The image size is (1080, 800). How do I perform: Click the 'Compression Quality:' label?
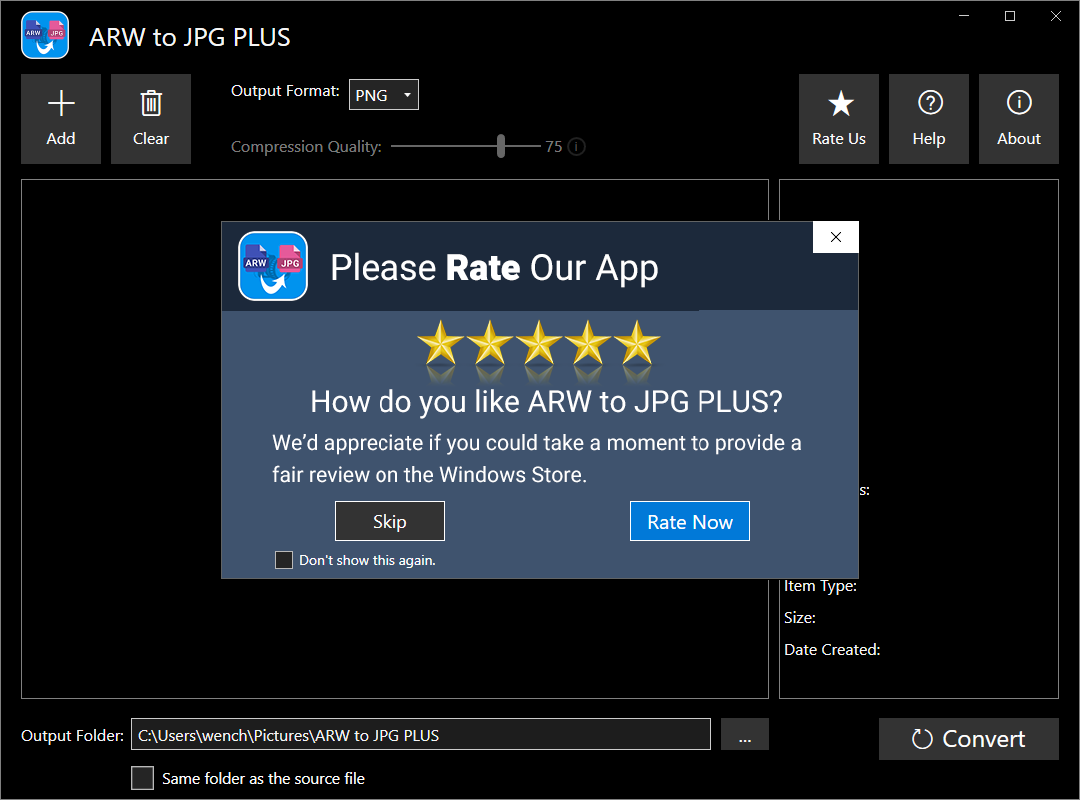(306, 147)
